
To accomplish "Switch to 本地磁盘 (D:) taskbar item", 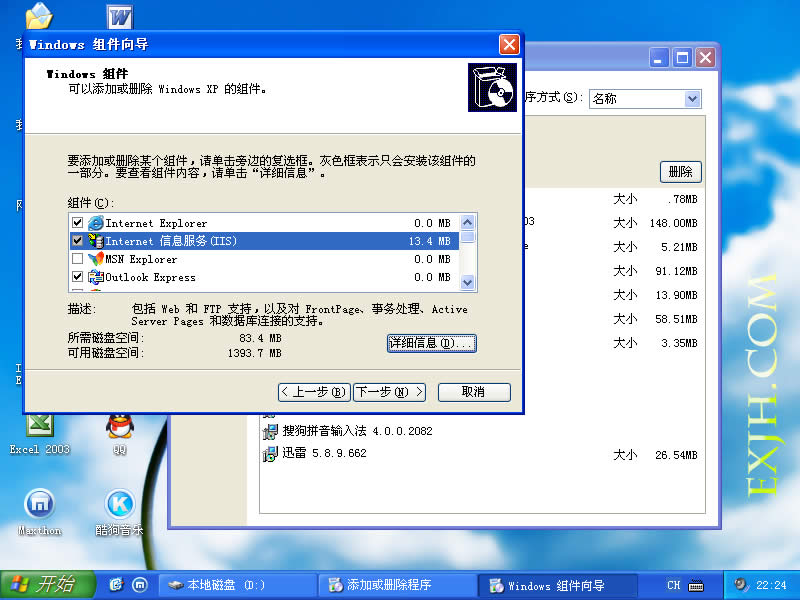I will (x=237, y=585).
